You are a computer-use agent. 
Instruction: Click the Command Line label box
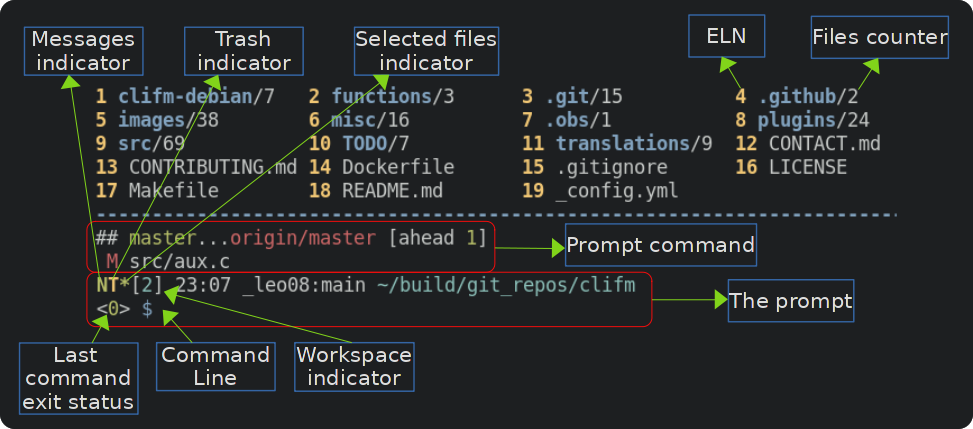point(215,366)
